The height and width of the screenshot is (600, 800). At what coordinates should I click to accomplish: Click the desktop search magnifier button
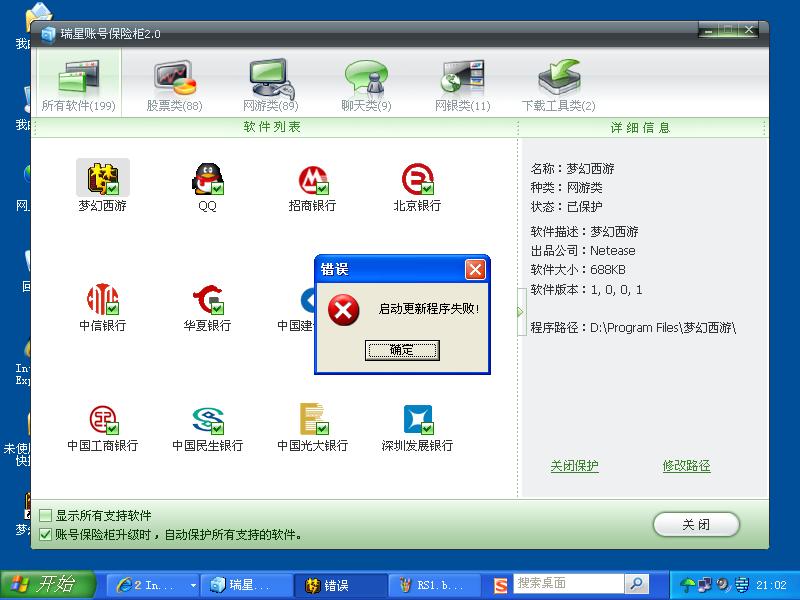pyautogui.click(x=636, y=584)
